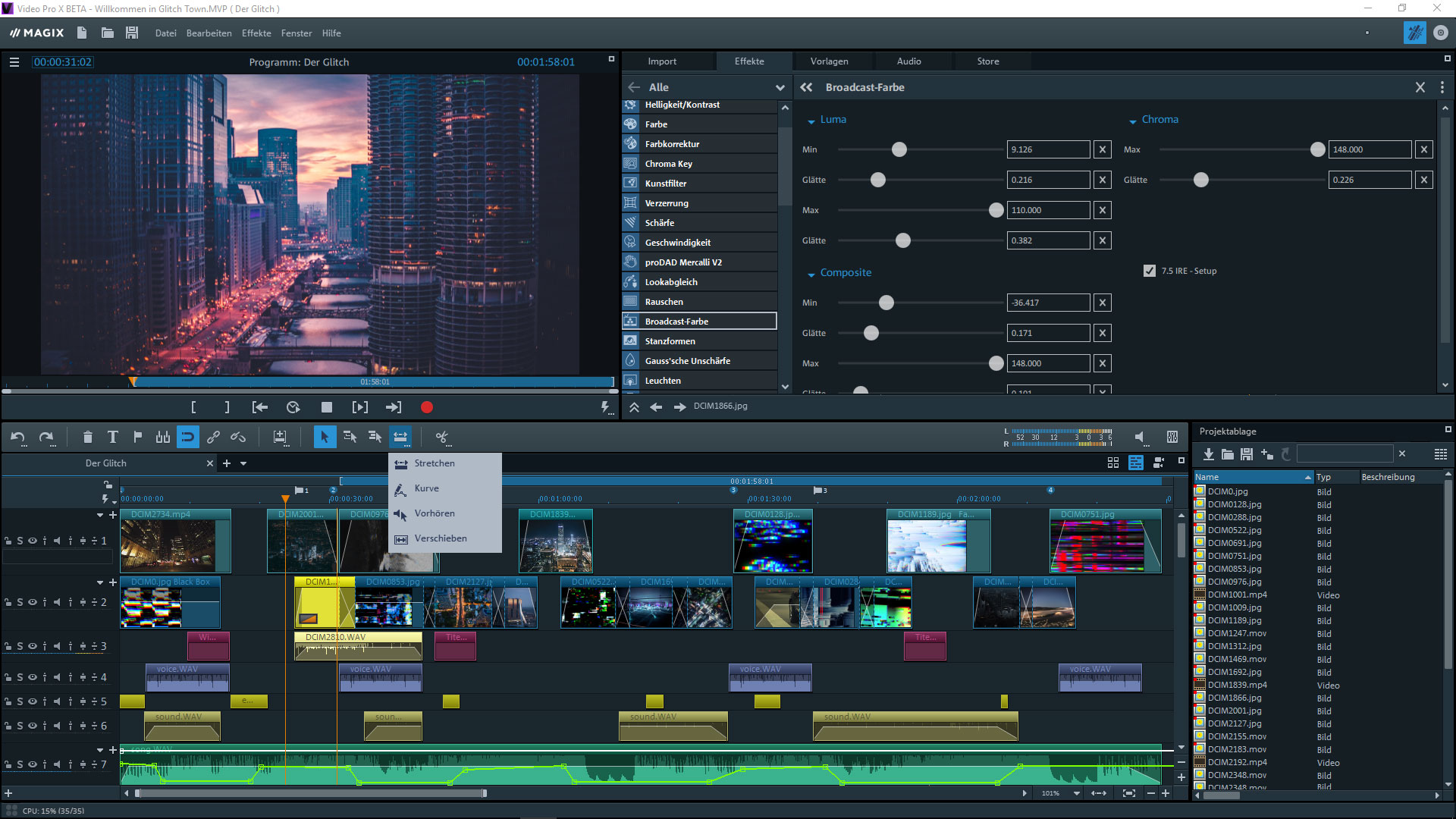This screenshot has width=1456, height=819.
Task: Open the Vorlagen tab
Action: (x=829, y=61)
